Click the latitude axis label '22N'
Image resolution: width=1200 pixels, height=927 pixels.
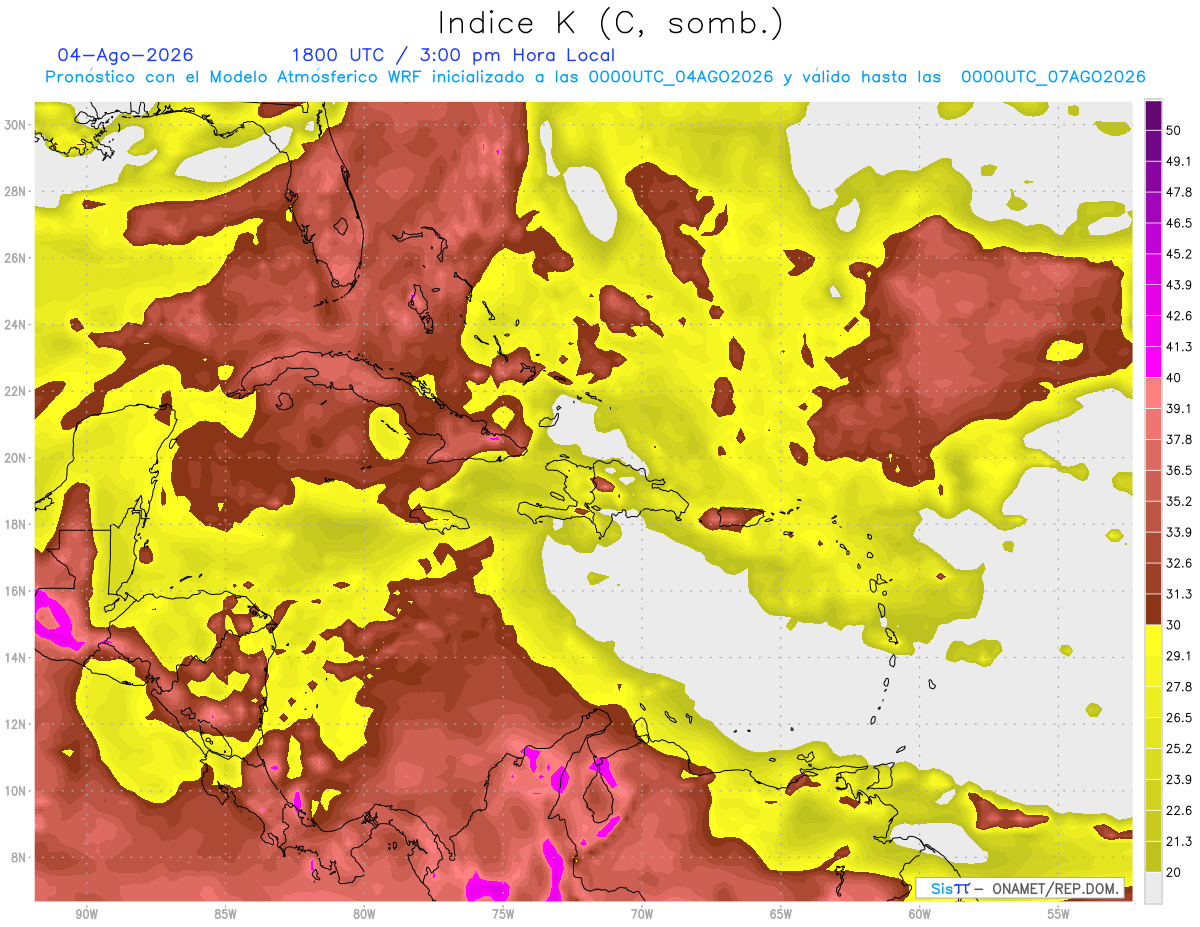(x=15, y=391)
